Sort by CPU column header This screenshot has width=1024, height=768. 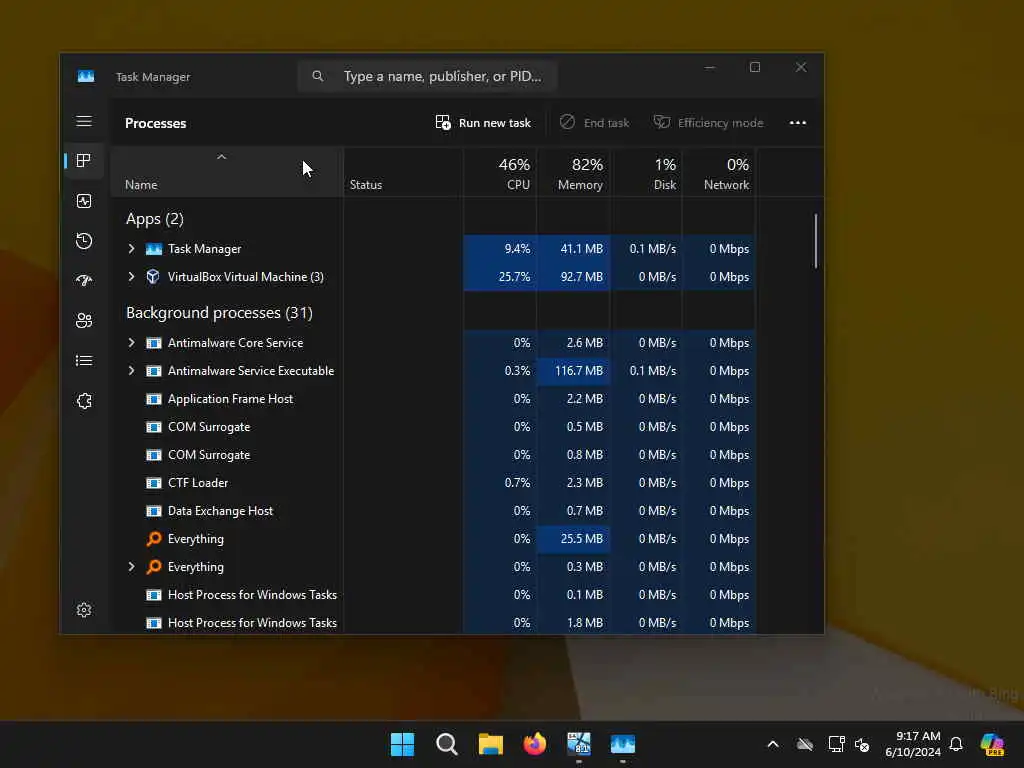pyautogui.click(x=500, y=172)
